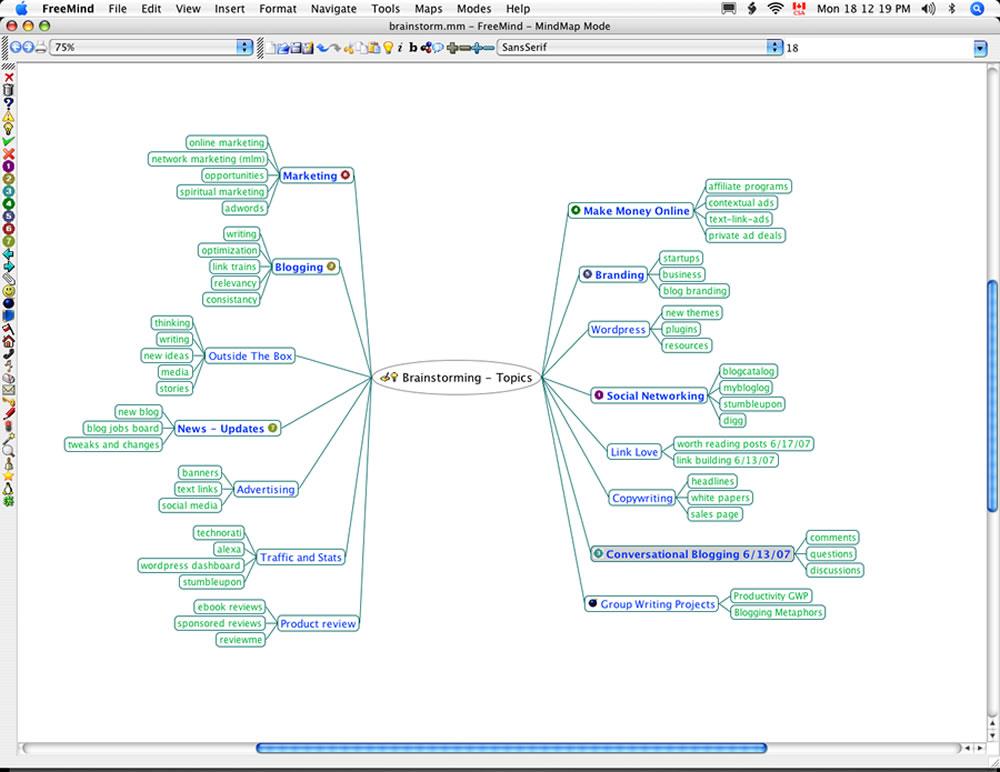Click the 'network marketing (mlm)' node

point(208,159)
